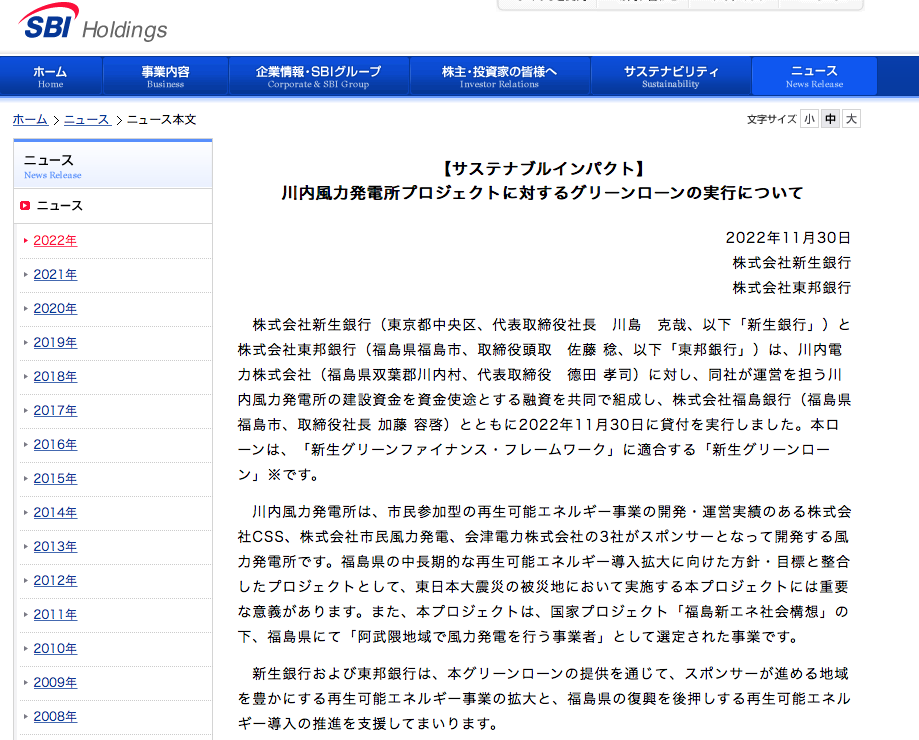The image size is (919, 740).
Task: Click 株式会社東邦銀行 in the byline
Action: [x=791, y=288]
